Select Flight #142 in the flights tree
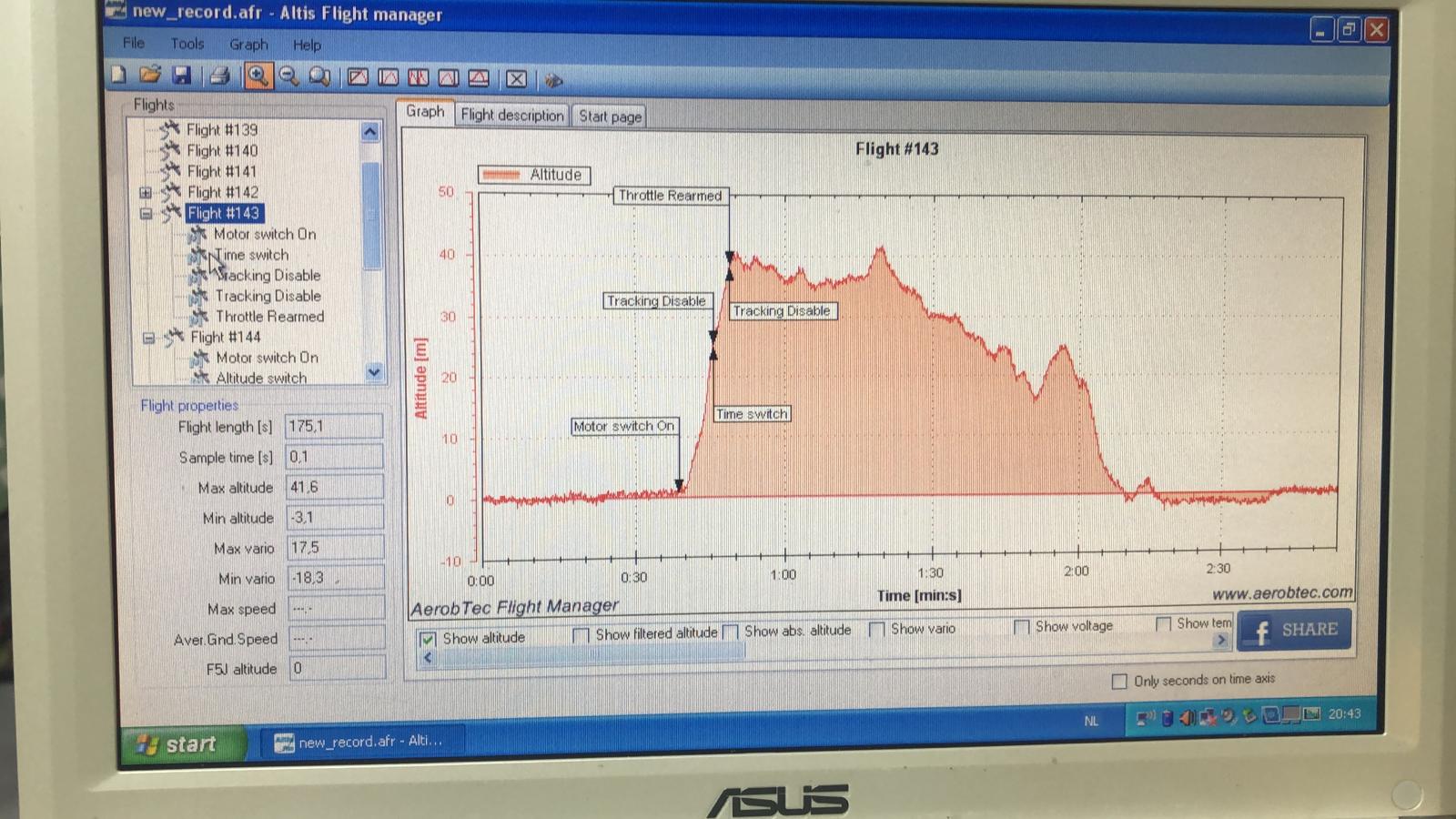This screenshot has height=819, width=1456. click(223, 192)
